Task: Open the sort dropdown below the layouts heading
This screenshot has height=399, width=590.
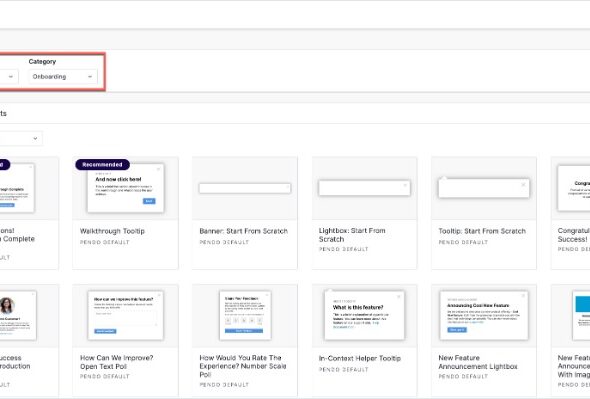Action: [21, 139]
